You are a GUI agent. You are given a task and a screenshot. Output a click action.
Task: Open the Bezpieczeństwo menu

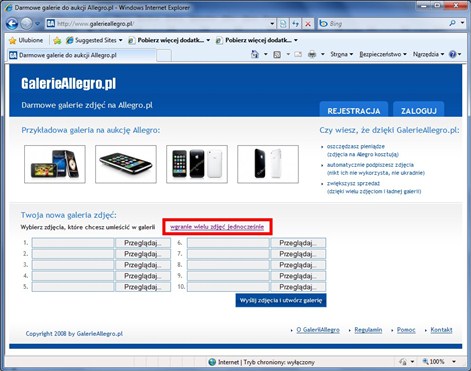point(383,54)
